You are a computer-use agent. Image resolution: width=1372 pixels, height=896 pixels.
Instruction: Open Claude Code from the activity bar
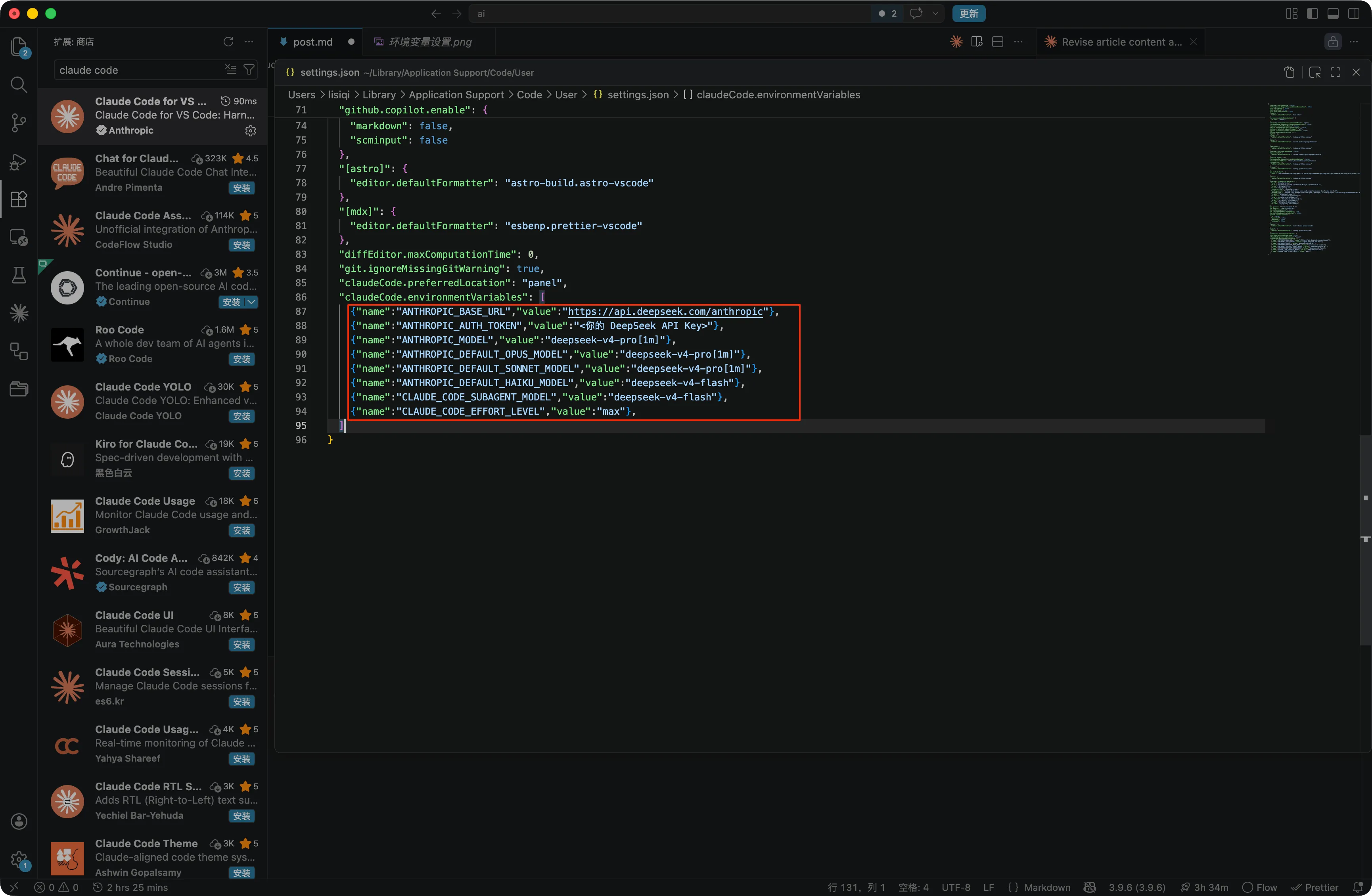19,313
